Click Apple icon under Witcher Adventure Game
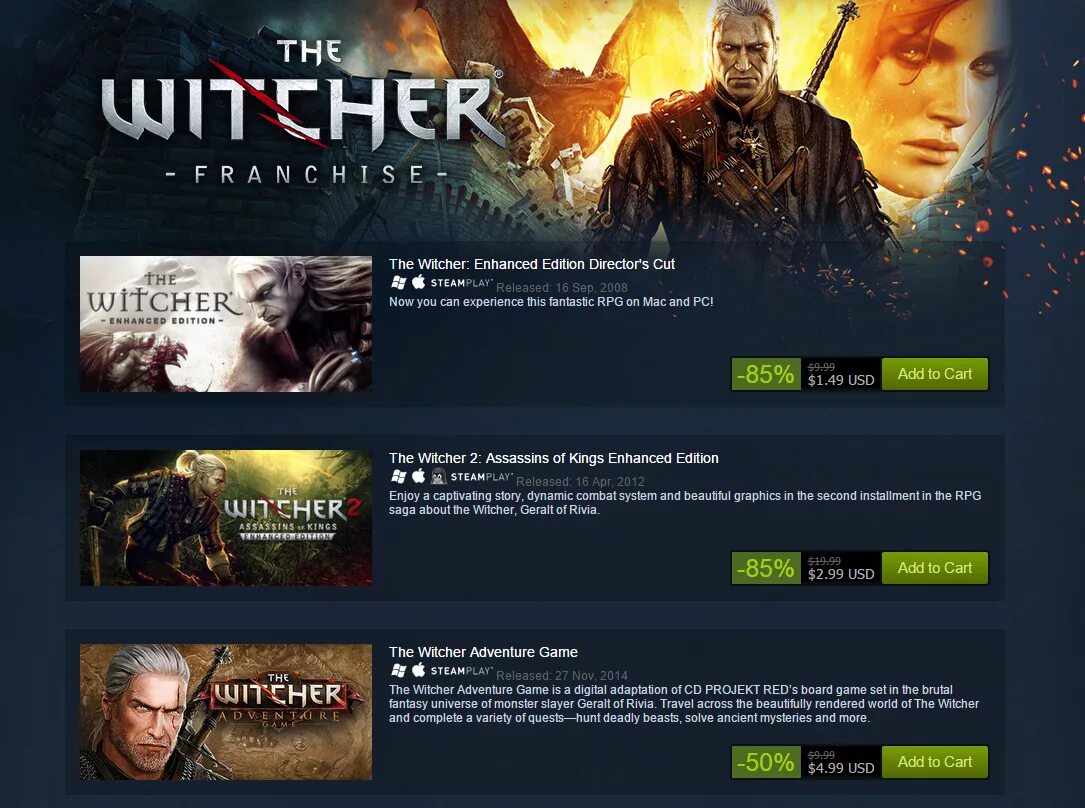The image size is (1085, 808). click(419, 669)
